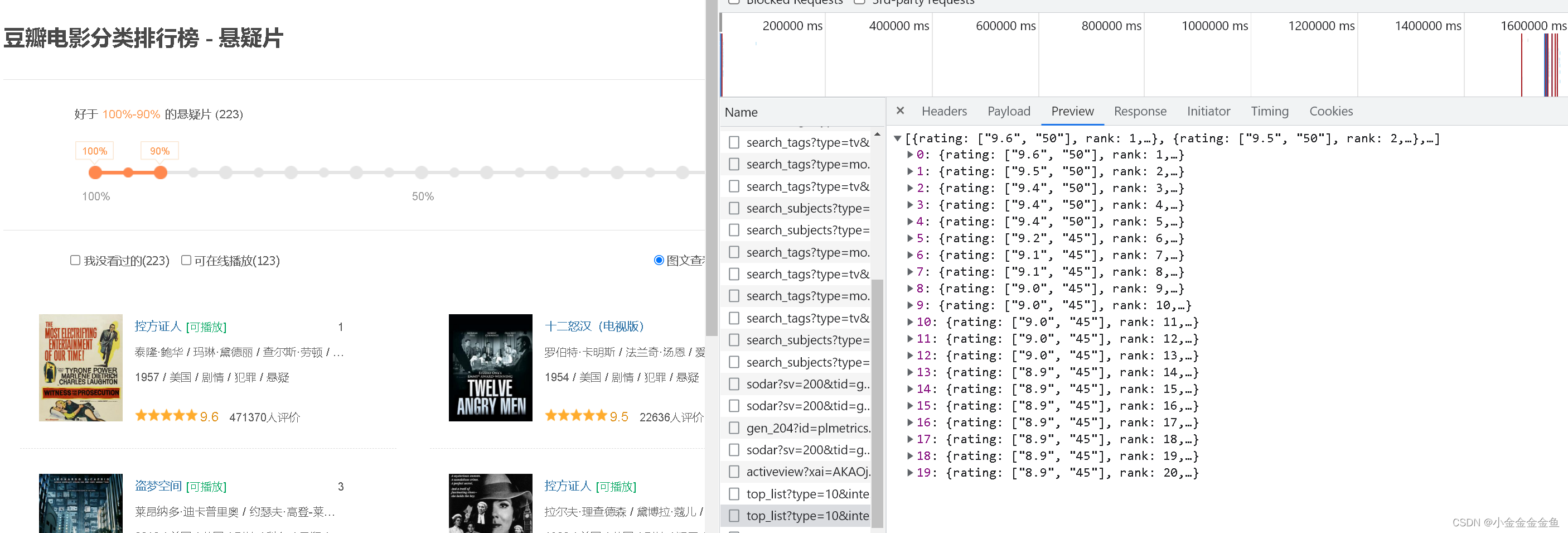Viewport: 1568px width, 533px height.
Task: Tick checkbox for first search_subjects?type= request
Action: 734,208
